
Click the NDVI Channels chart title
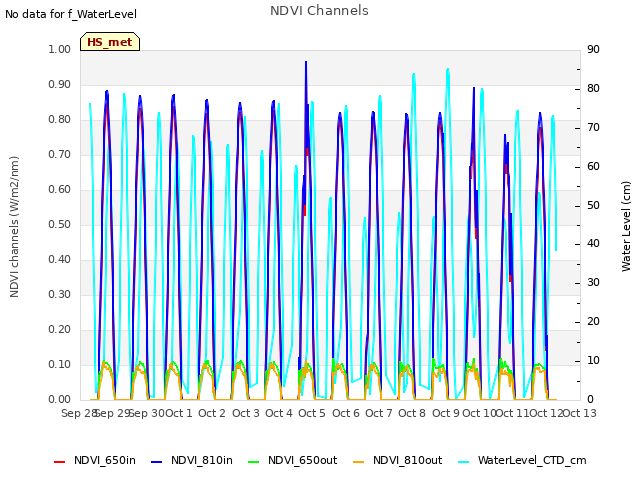click(x=319, y=11)
